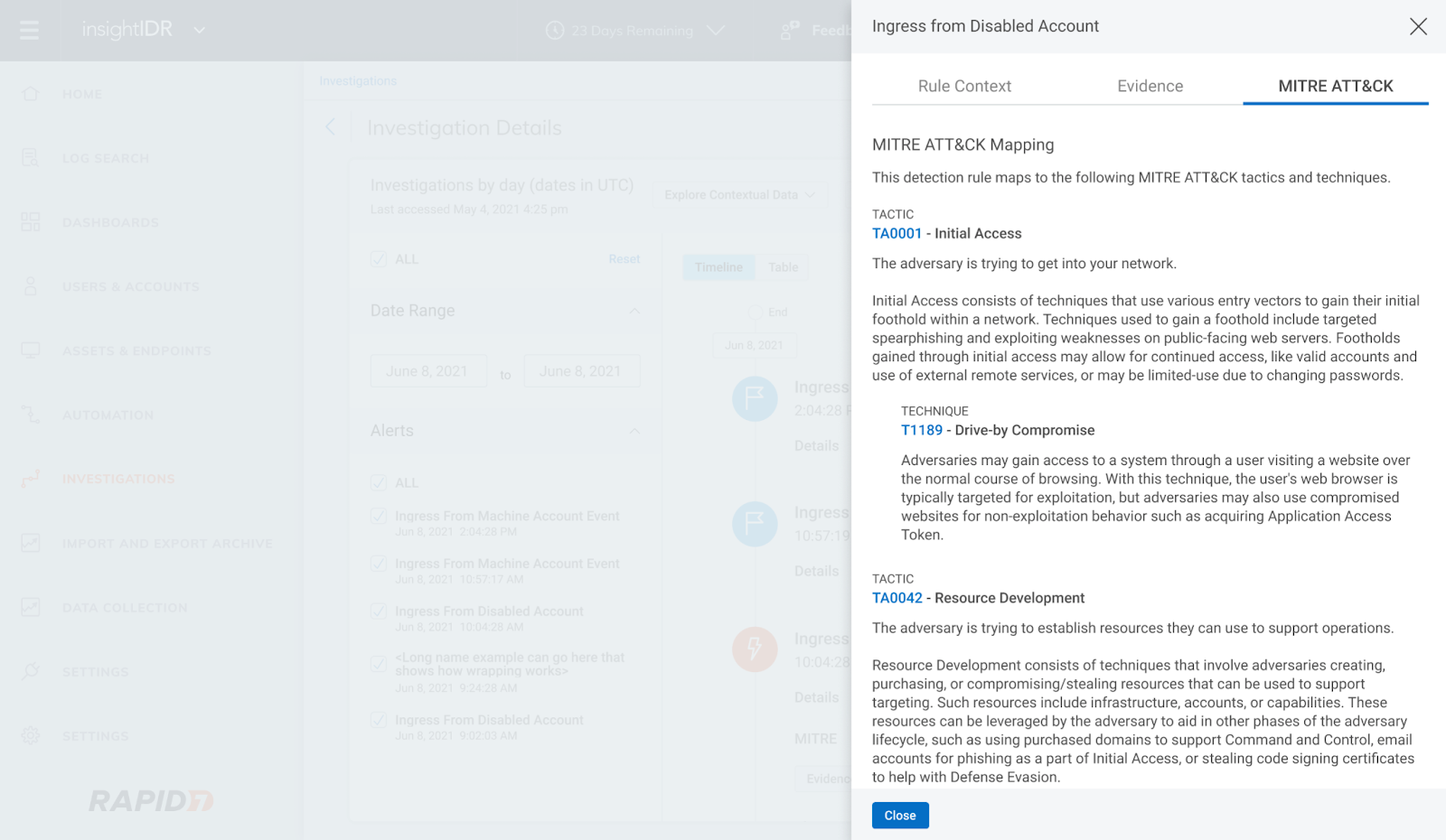
Task: Toggle first Ingress From Machine Account Event checkbox
Action: (379, 517)
